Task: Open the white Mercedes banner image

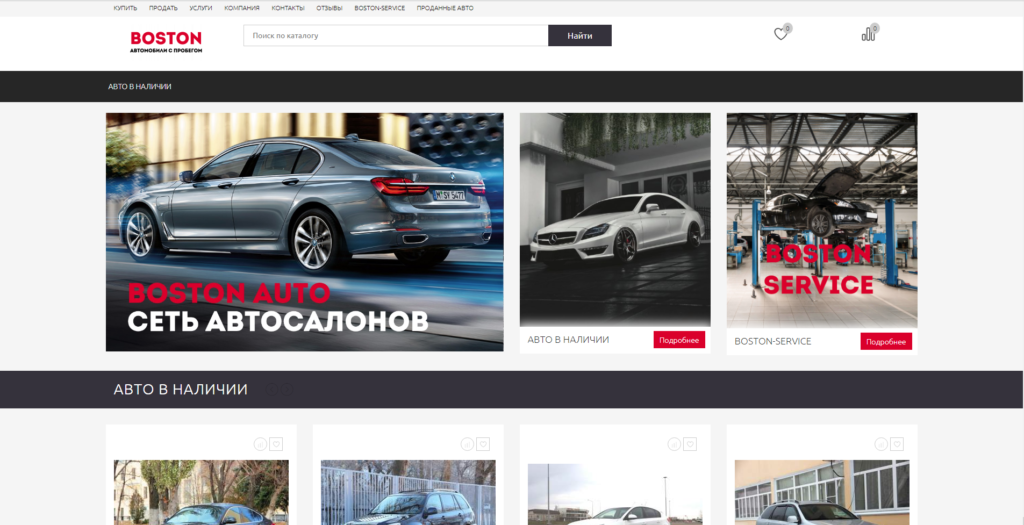Action: [615, 219]
